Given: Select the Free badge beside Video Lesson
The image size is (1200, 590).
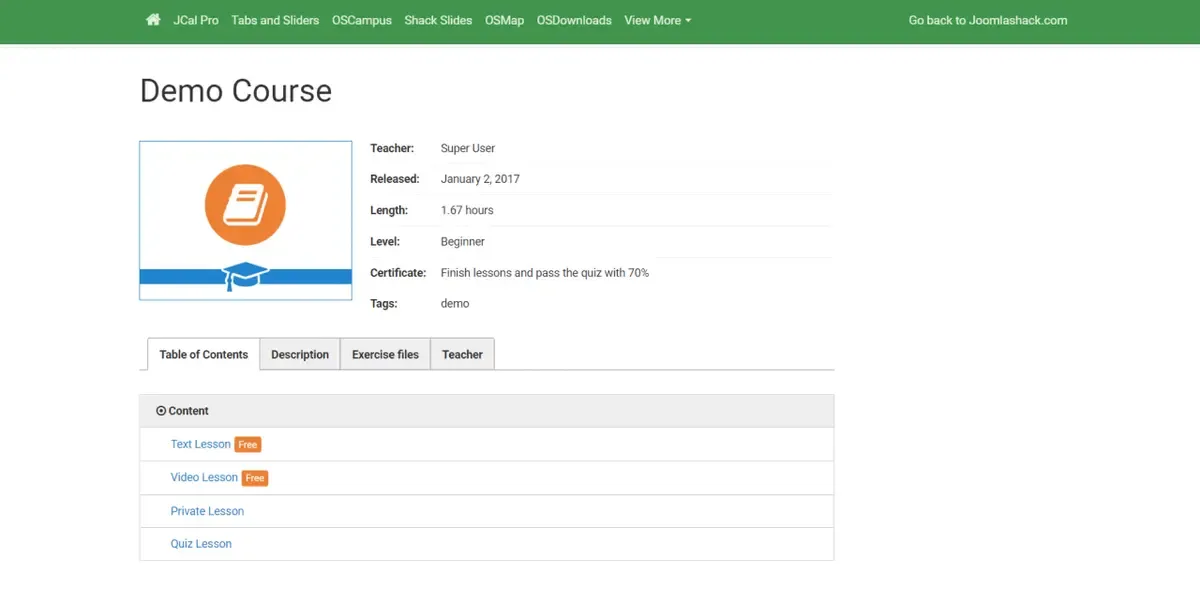Looking at the screenshot, I should tap(255, 478).
